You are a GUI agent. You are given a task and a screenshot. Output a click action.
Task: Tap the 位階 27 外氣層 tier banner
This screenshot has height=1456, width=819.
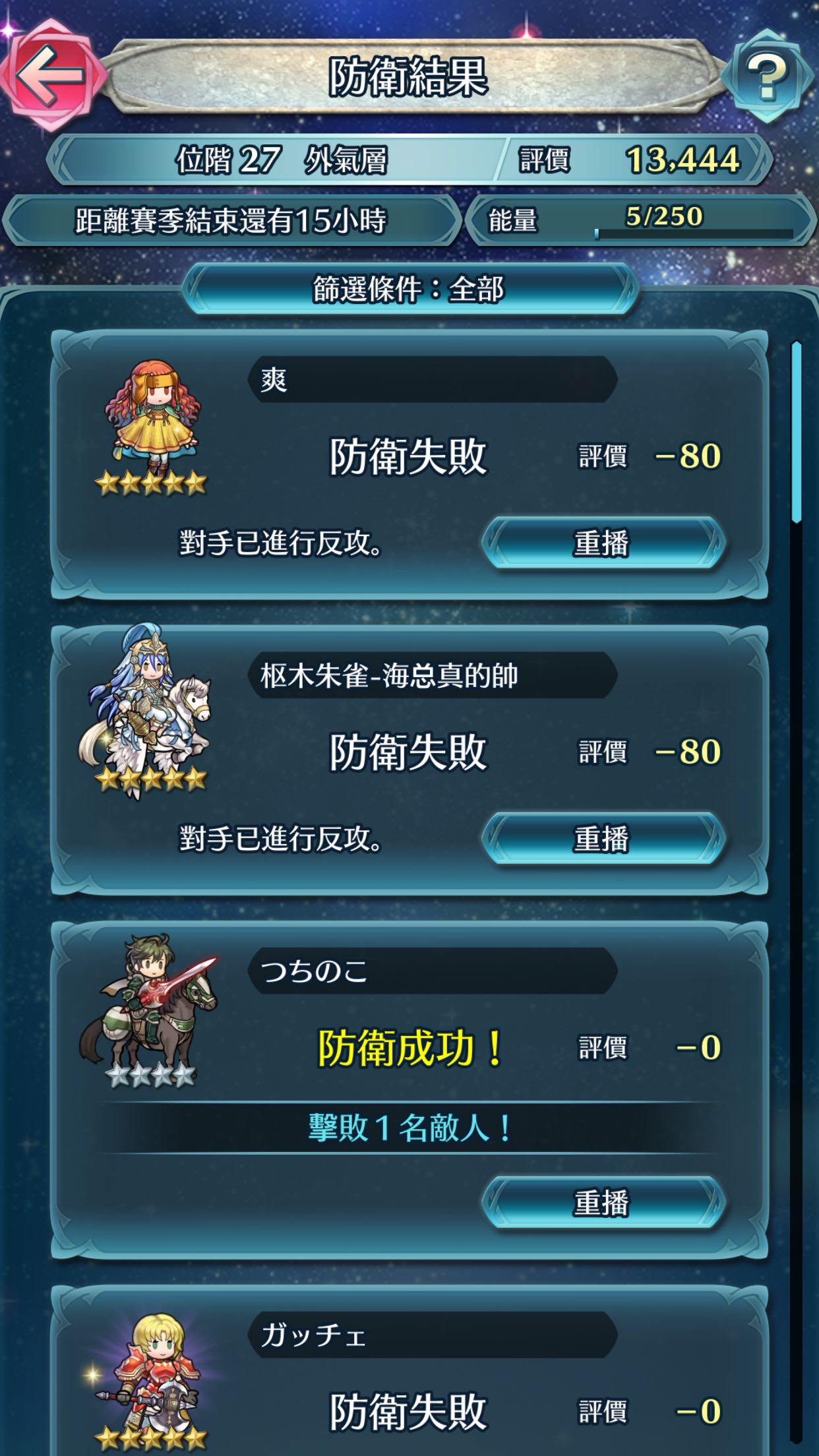coord(277,160)
